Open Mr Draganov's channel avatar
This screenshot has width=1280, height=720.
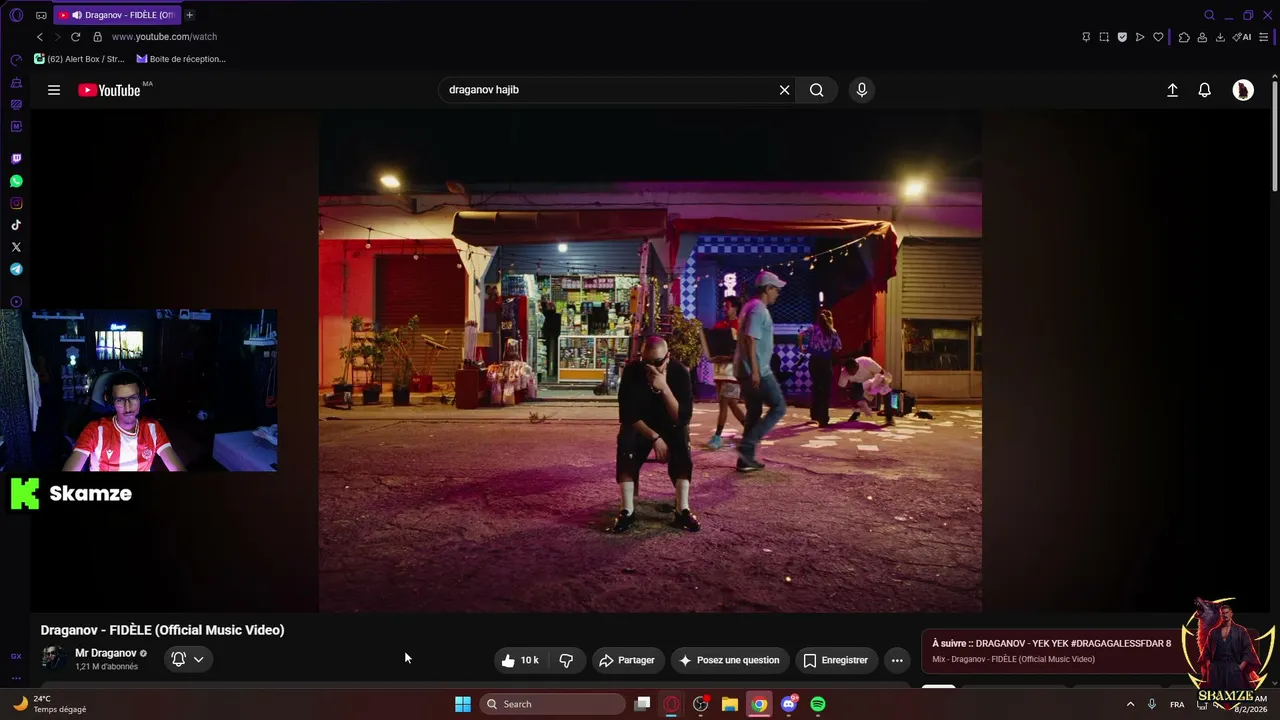click(54, 658)
